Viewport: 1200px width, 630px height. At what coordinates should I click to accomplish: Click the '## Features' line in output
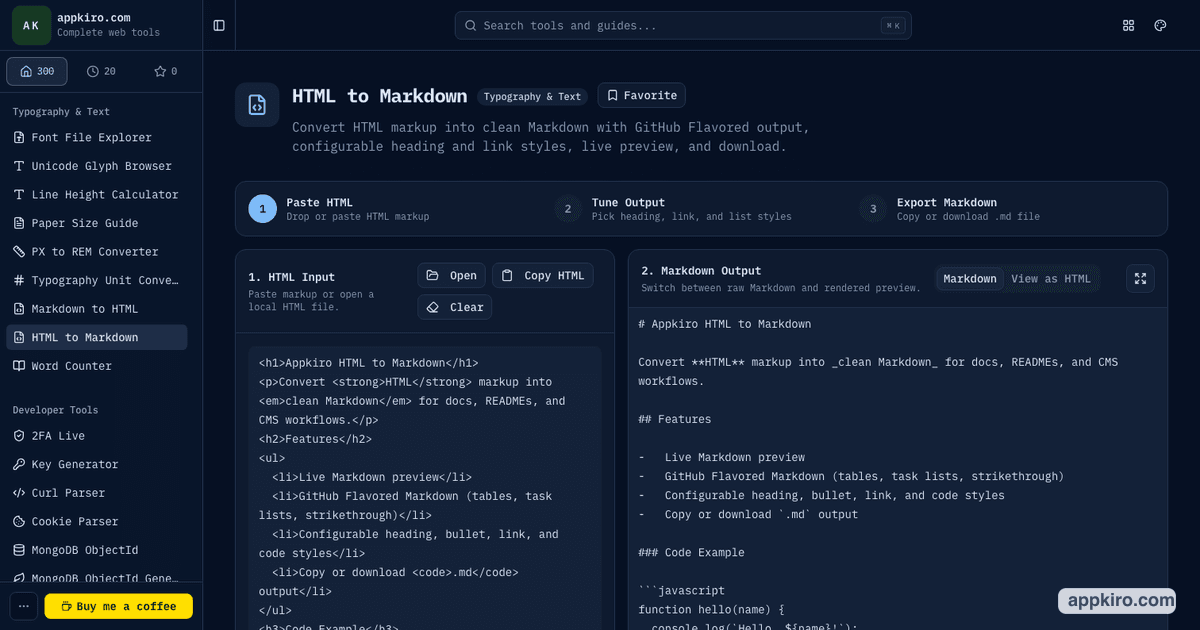675,419
